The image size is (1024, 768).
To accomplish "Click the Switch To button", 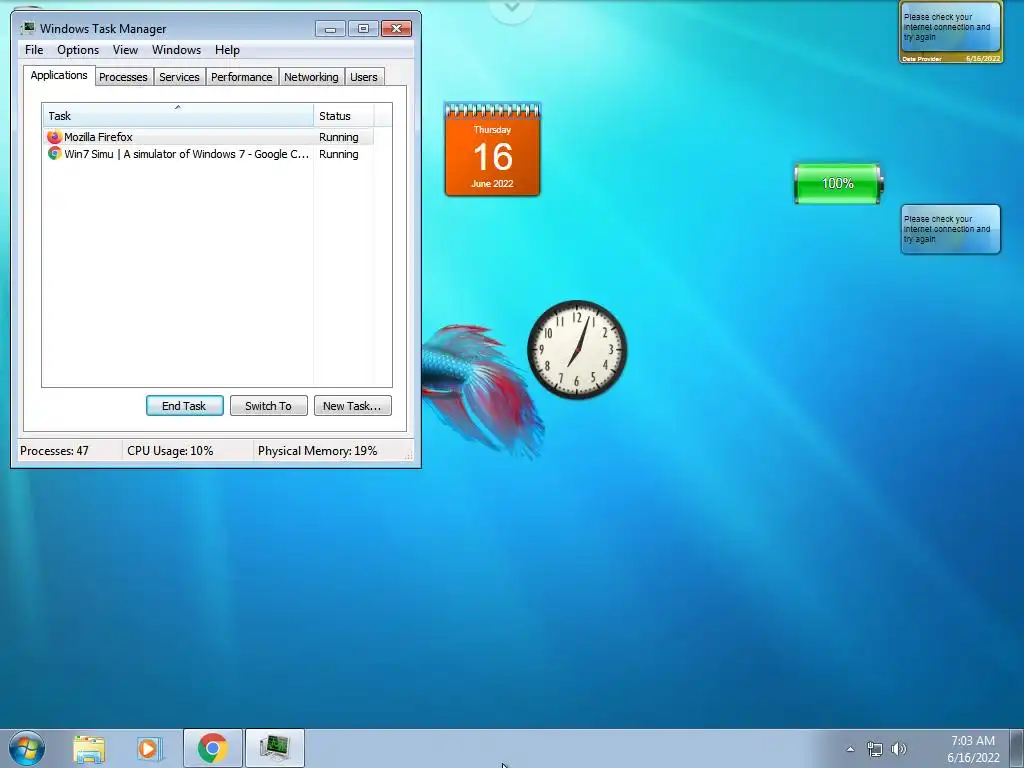I will (268, 406).
